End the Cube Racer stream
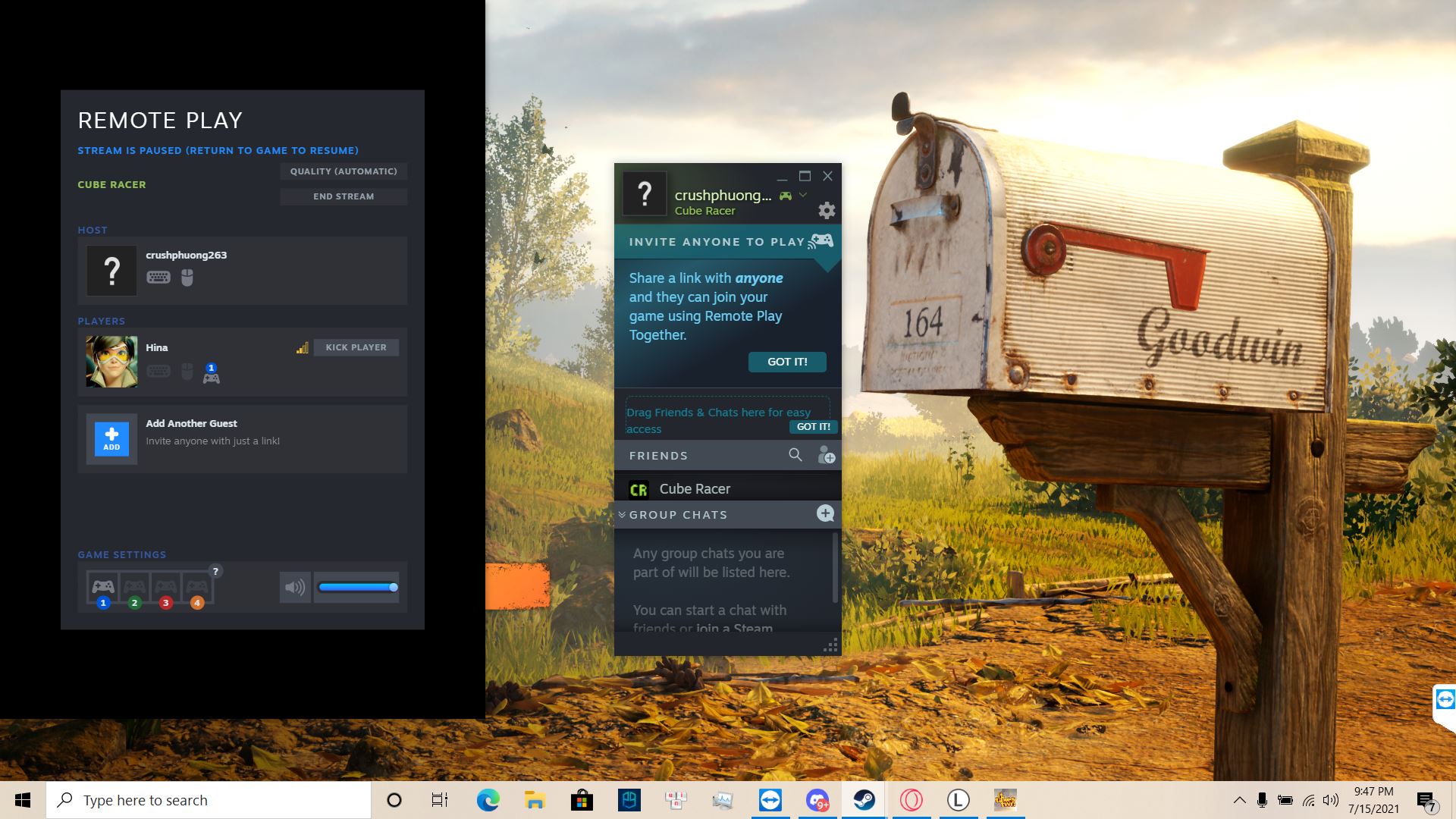The image size is (1456, 819). click(x=344, y=196)
